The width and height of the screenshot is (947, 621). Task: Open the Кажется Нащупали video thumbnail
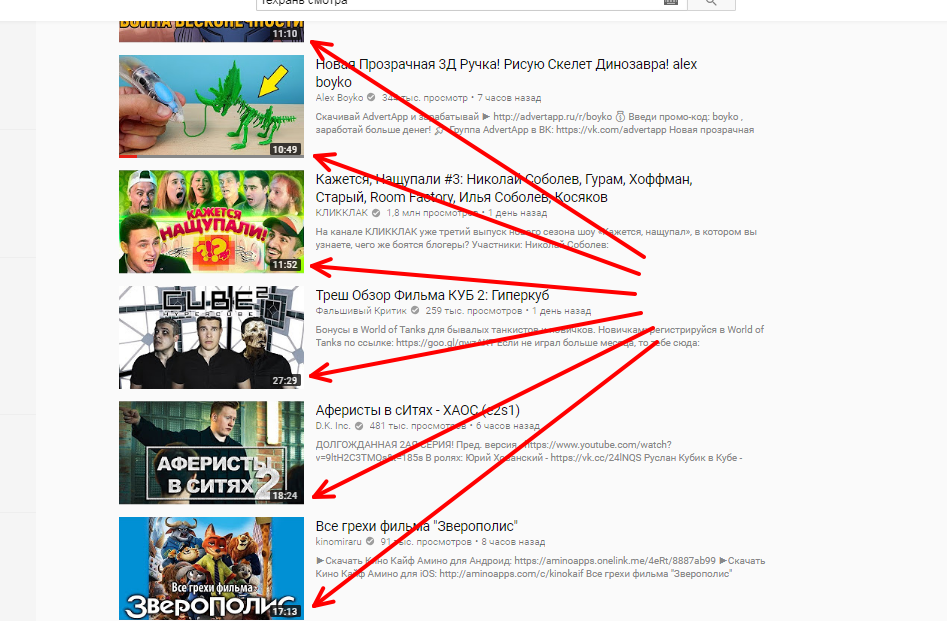pyautogui.click(x=211, y=222)
